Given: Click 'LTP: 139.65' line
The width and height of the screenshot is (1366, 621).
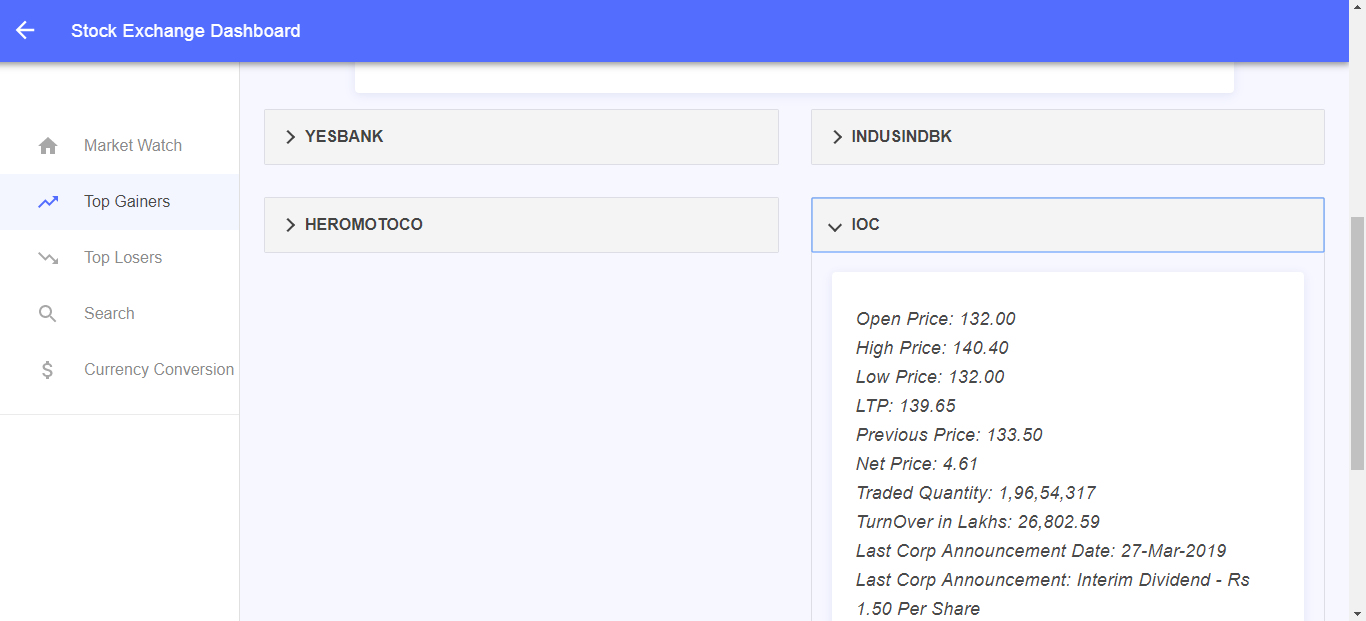Looking at the screenshot, I should tap(906, 406).
